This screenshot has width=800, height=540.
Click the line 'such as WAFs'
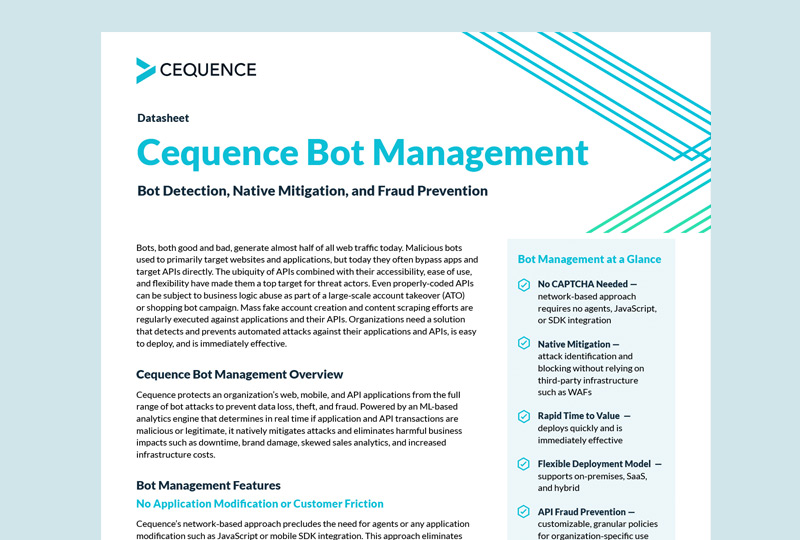pos(565,392)
